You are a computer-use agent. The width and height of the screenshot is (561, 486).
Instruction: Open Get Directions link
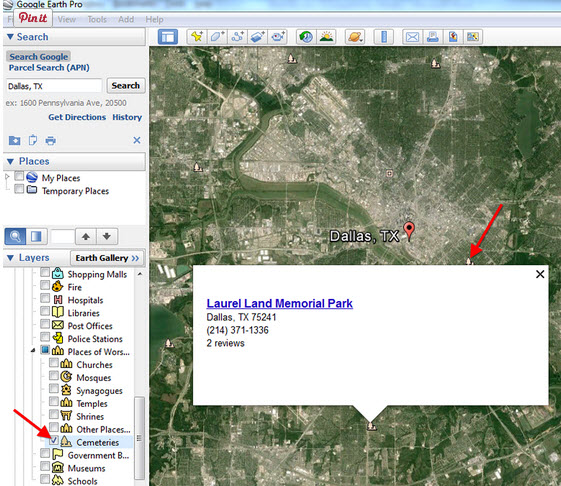[x=77, y=117]
